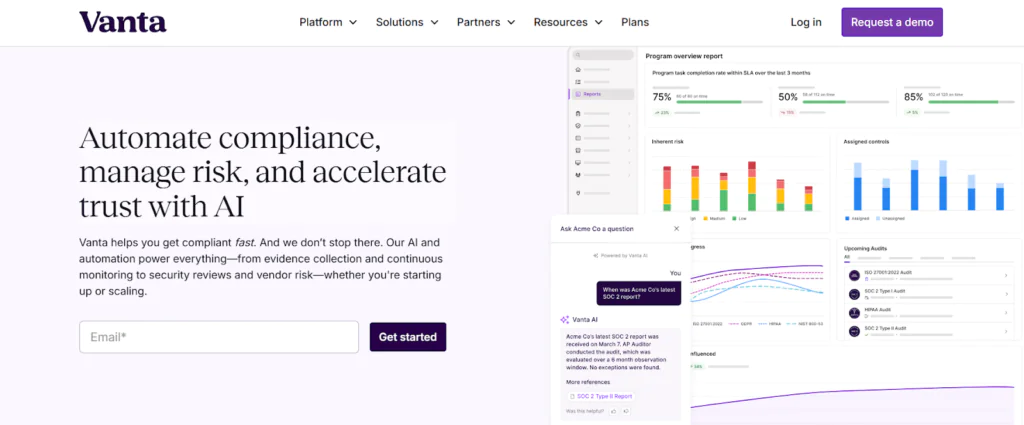Select the All tab in Upcoming Audits
The image size is (1024, 425).
847,258
